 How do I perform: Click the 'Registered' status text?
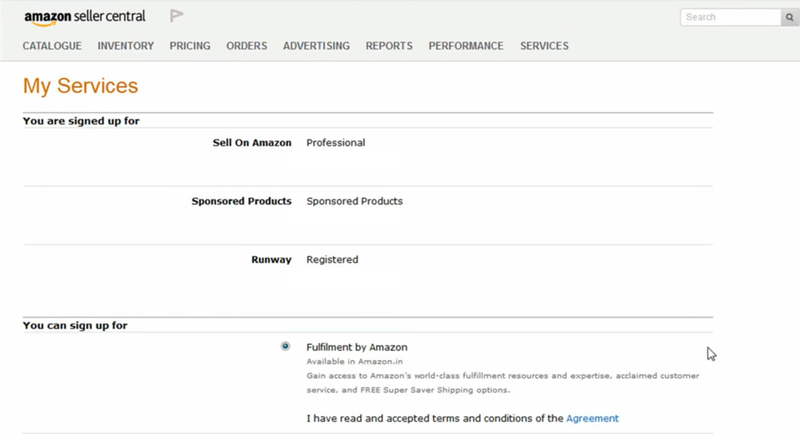332,260
